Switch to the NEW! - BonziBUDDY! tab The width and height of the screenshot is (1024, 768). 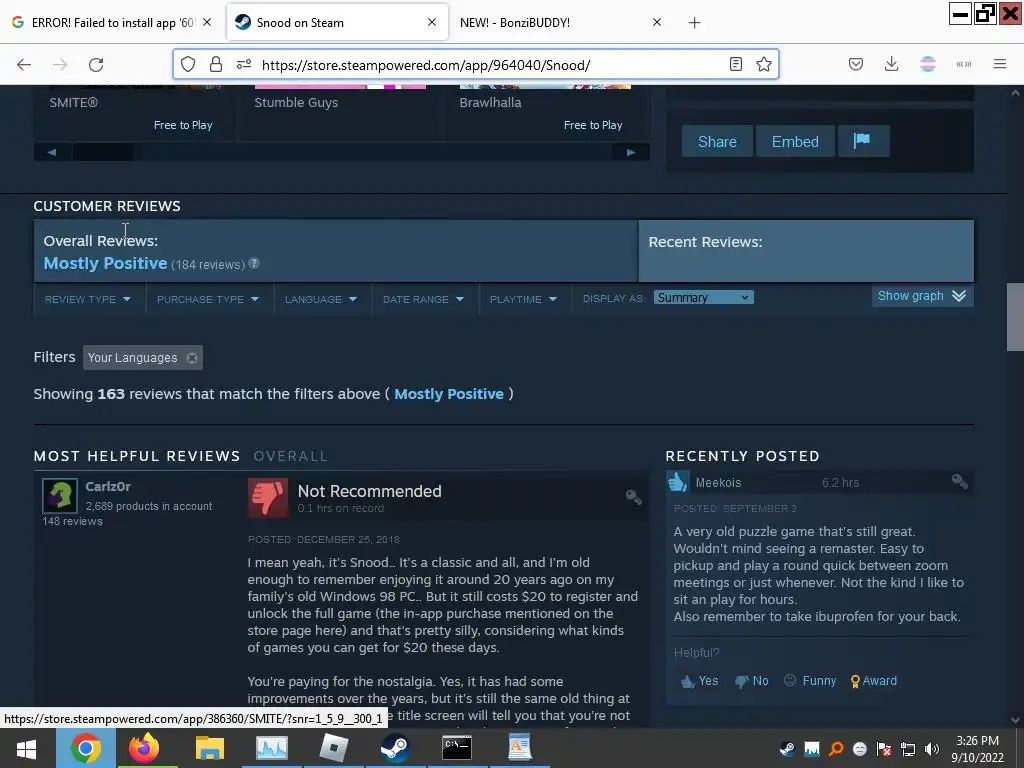[515, 22]
